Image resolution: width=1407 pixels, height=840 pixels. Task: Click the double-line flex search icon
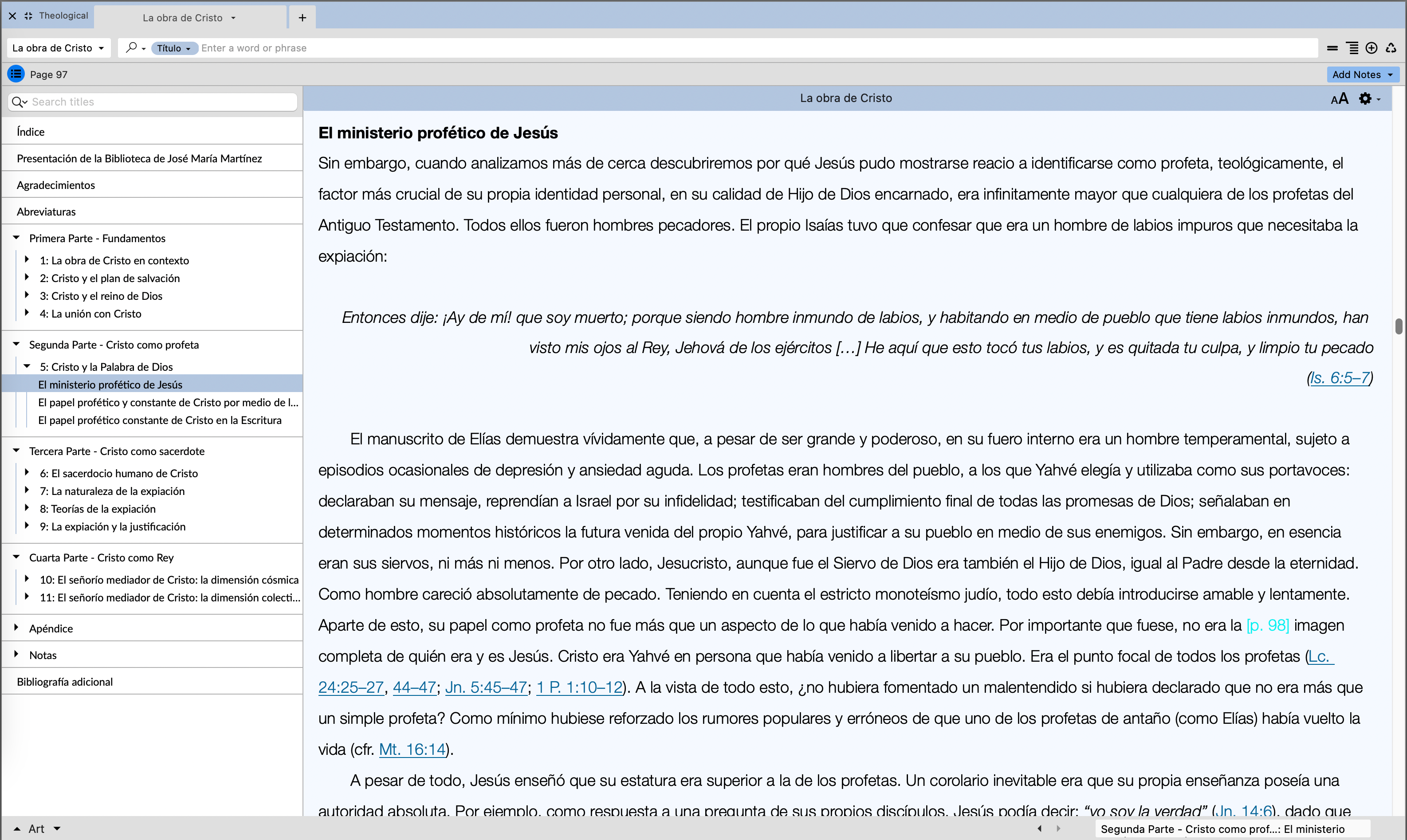[x=1332, y=48]
